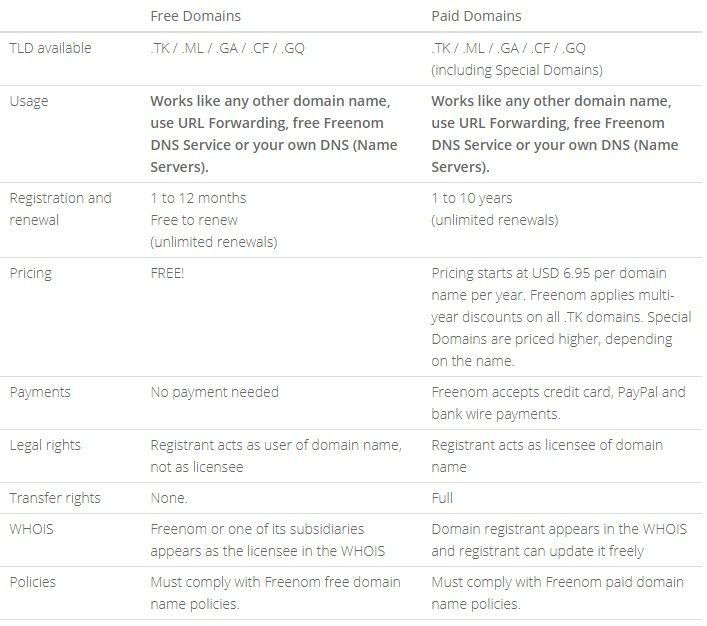Screen dimensions: 707x626
Task: Select the Full transfer rights cell
Action: [x=442, y=497]
